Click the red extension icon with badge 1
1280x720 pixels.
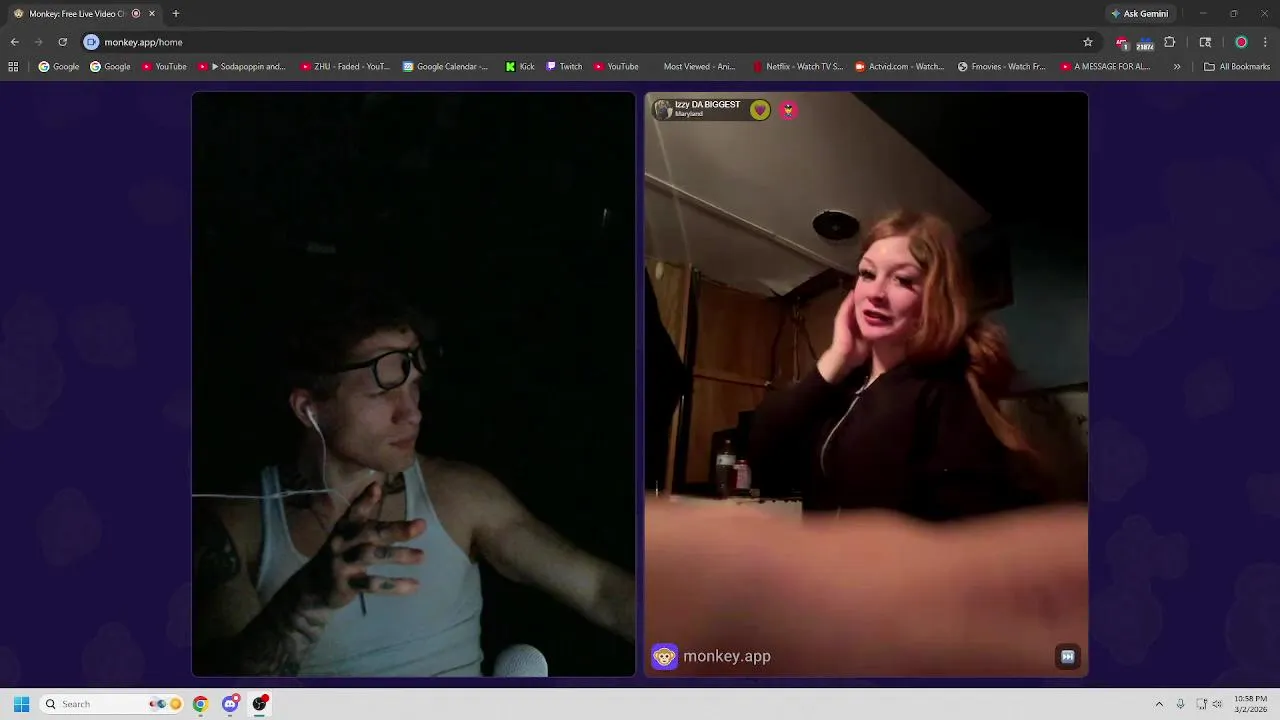pyautogui.click(x=1122, y=42)
